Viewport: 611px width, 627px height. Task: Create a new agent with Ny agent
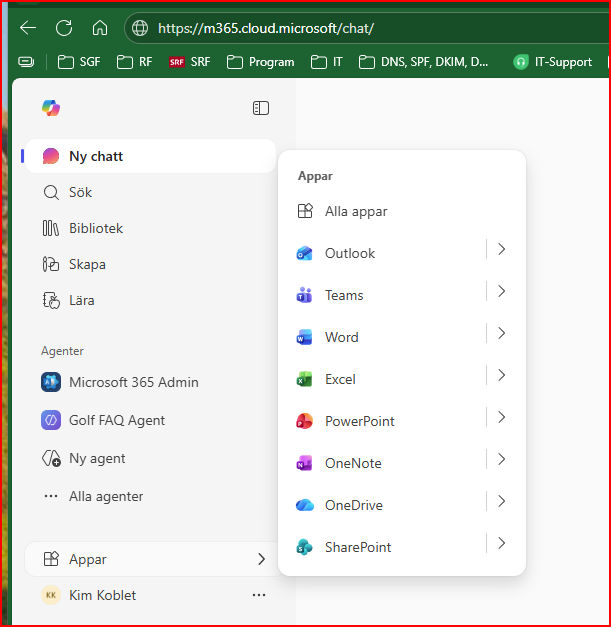tap(150, 458)
